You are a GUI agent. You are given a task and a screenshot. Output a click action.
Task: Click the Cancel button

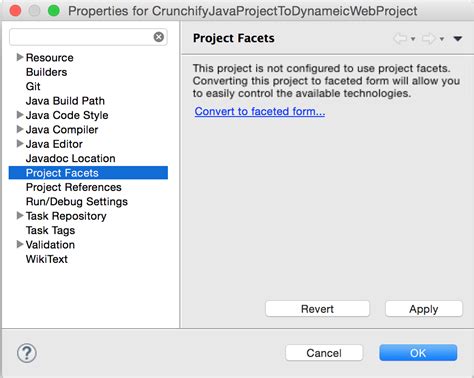coord(324,353)
